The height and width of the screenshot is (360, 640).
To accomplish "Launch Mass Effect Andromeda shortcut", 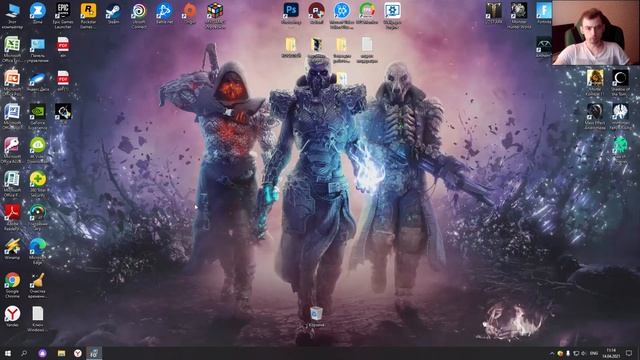I will coord(595,111).
